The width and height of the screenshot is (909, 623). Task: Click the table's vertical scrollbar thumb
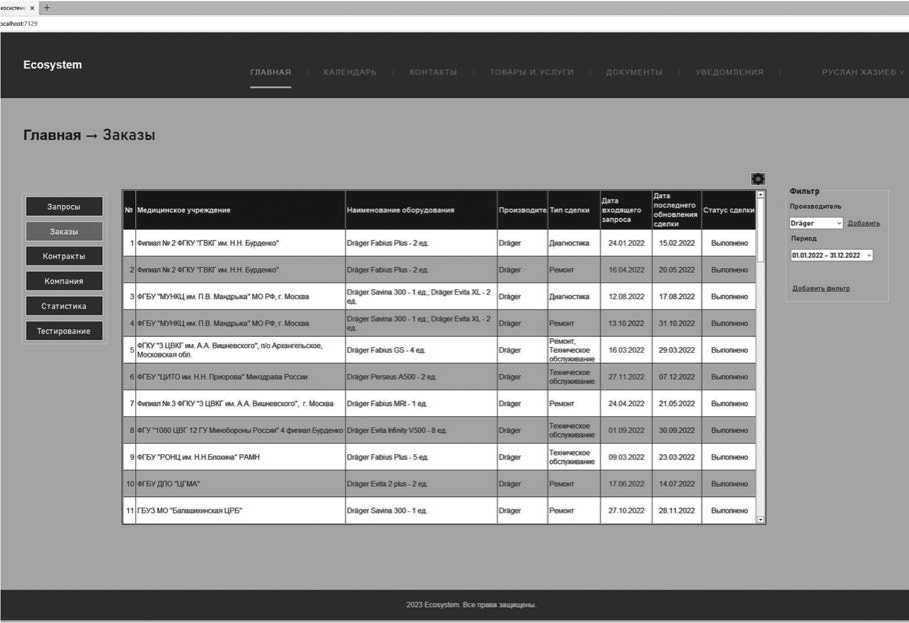coord(761,229)
